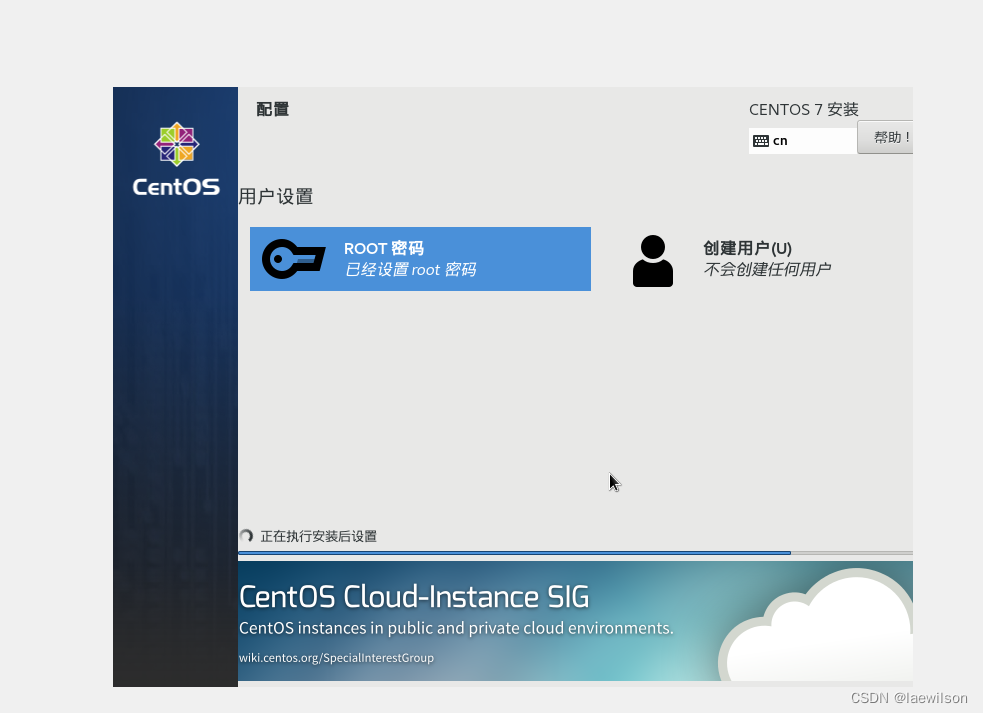Click the key icon for root password

click(293, 258)
